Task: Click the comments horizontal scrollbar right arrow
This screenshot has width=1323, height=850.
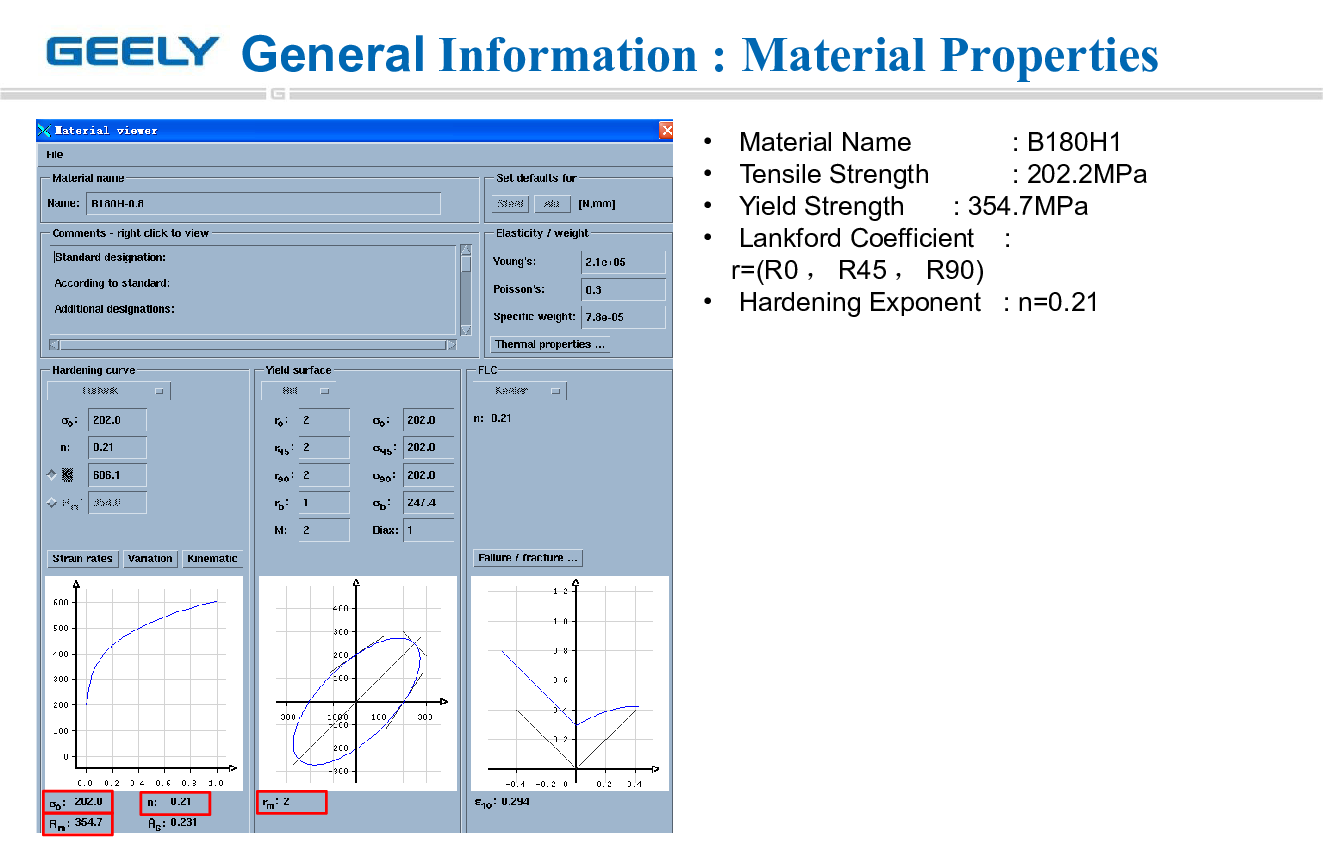Action: (451, 344)
